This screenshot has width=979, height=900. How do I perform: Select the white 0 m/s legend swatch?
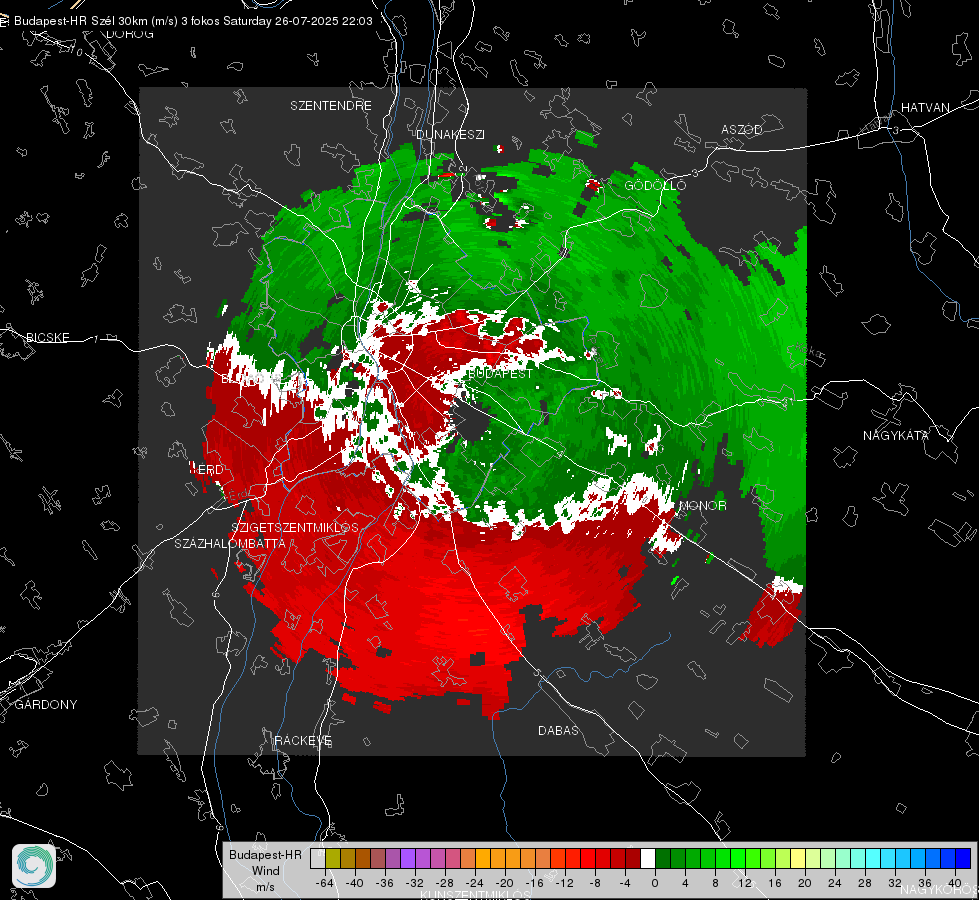click(x=648, y=858)
